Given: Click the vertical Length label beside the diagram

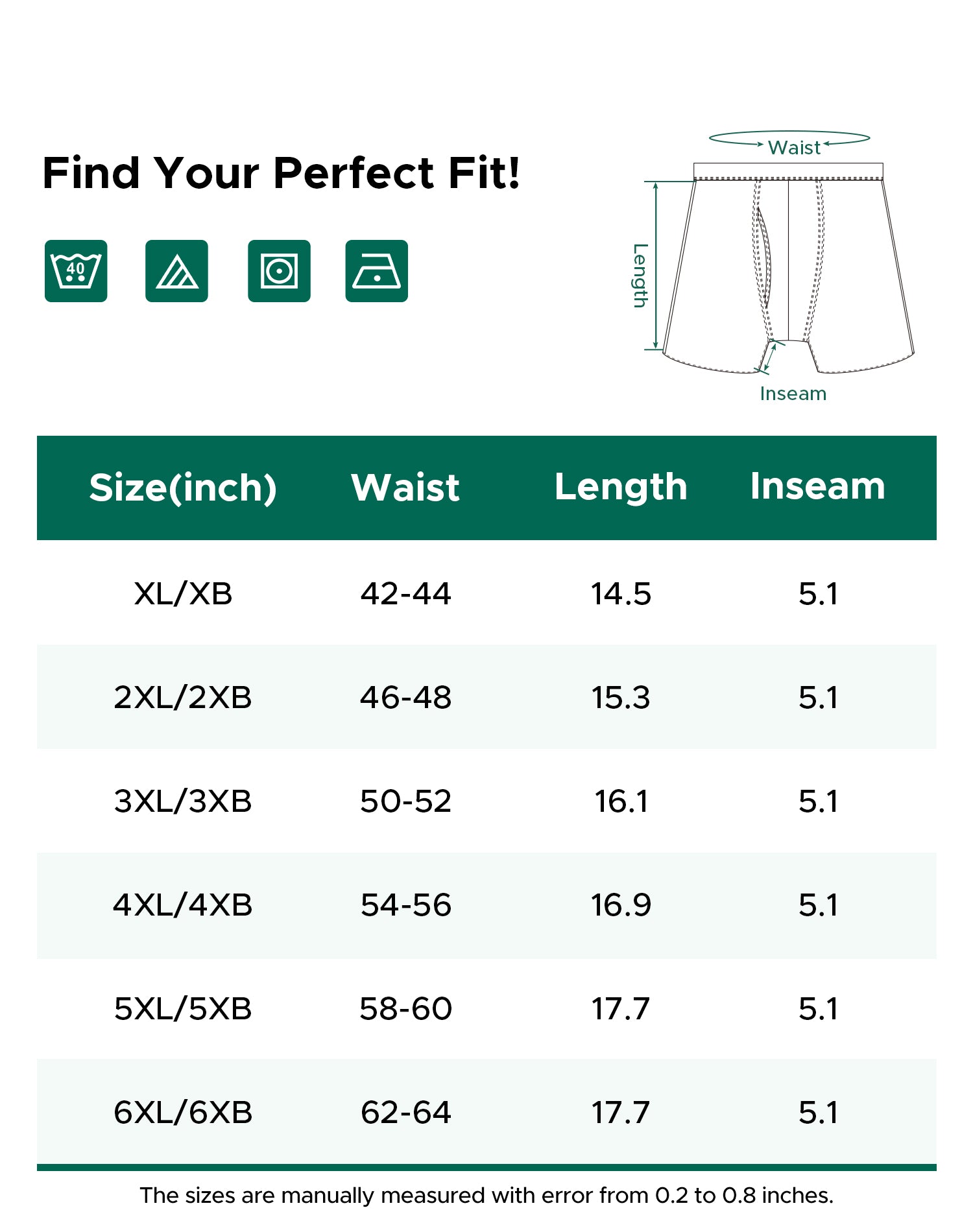Looking at the screenshot, I should click(640, 276).
